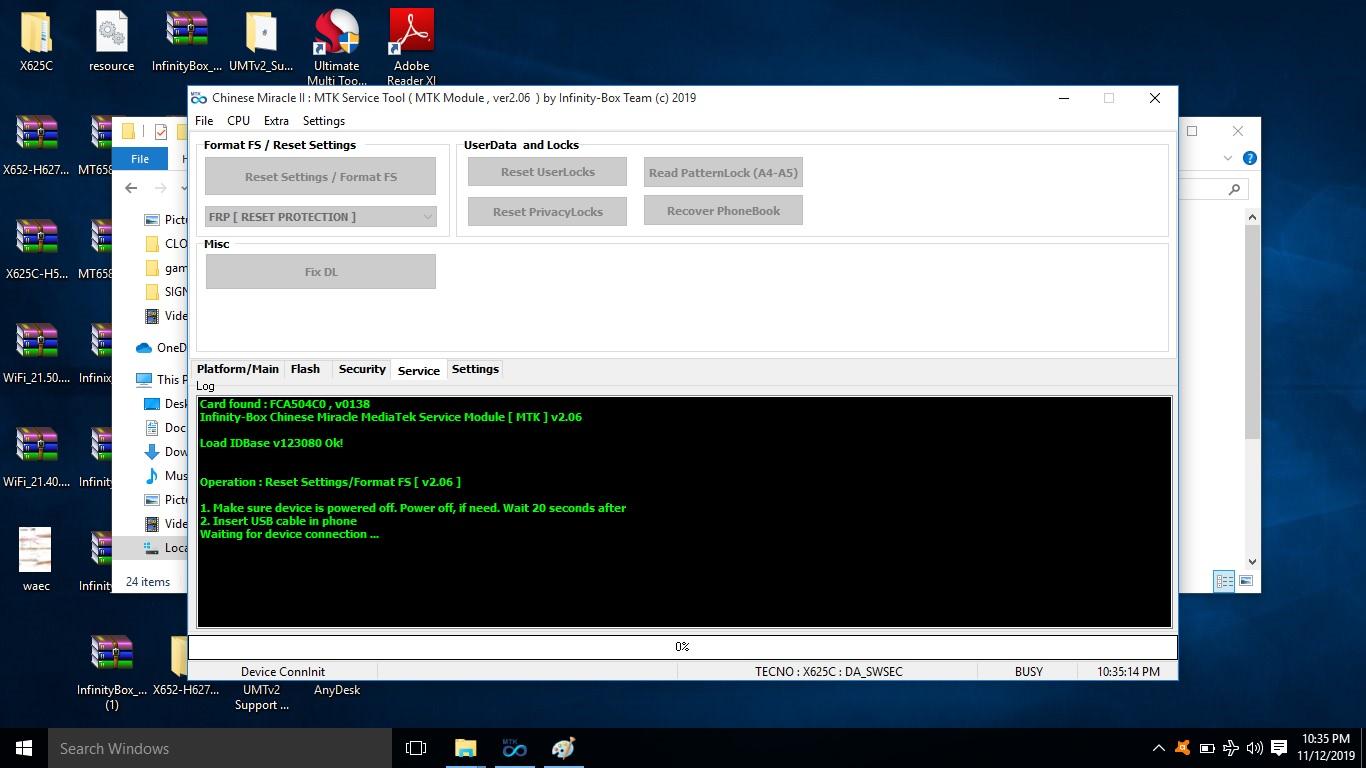1366x768 pixels.
Task: Select the waec file icon on desktop
Action: click(36, 560)
